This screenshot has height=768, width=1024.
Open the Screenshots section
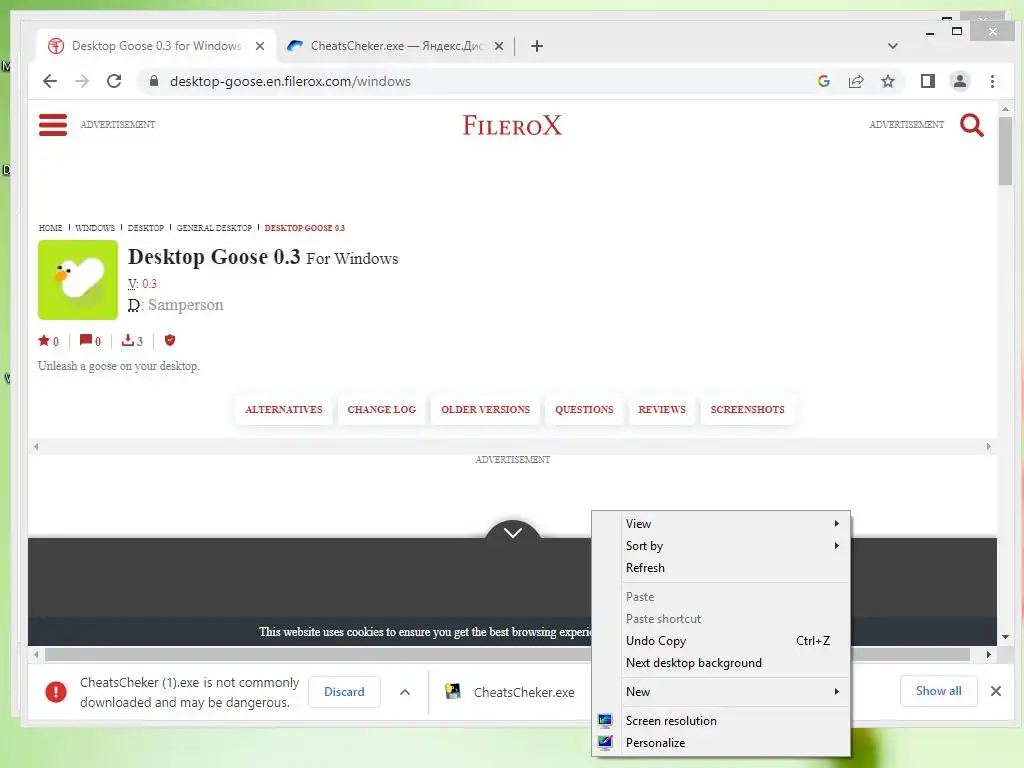[747, 409]
